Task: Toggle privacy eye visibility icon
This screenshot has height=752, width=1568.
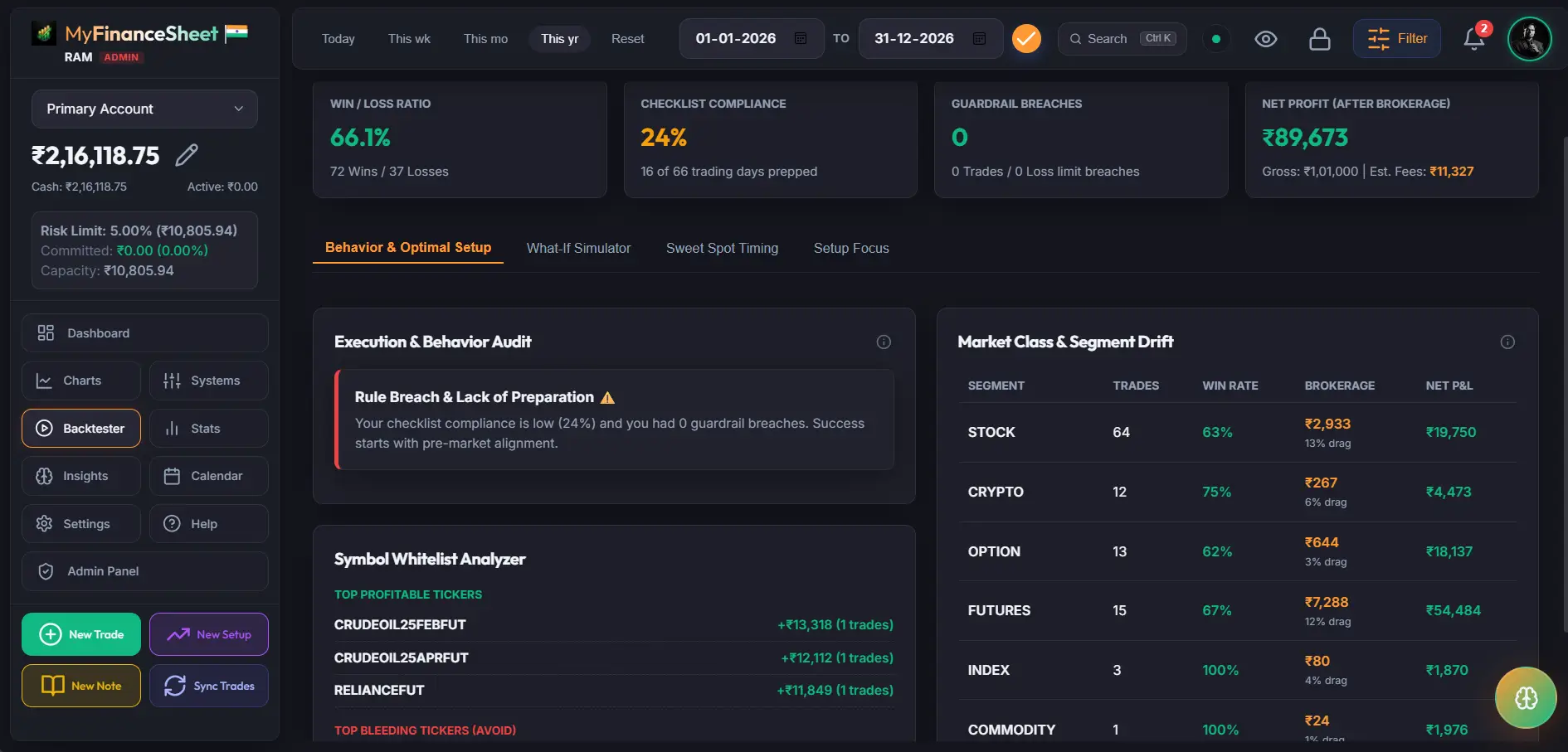Action: pyautogui.click(x=1265, y=39)
